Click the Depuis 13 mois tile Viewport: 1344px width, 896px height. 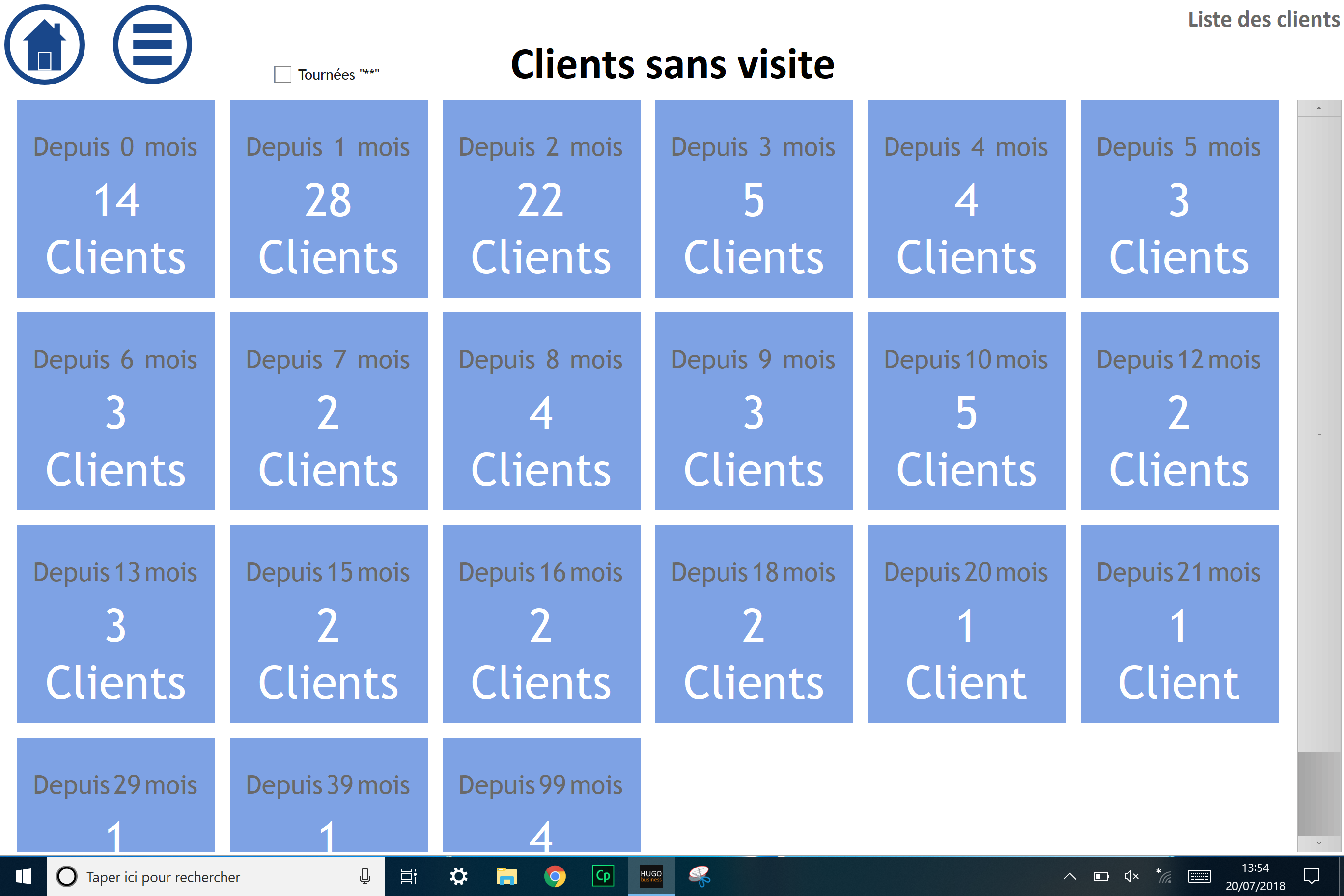click(116, 624)
